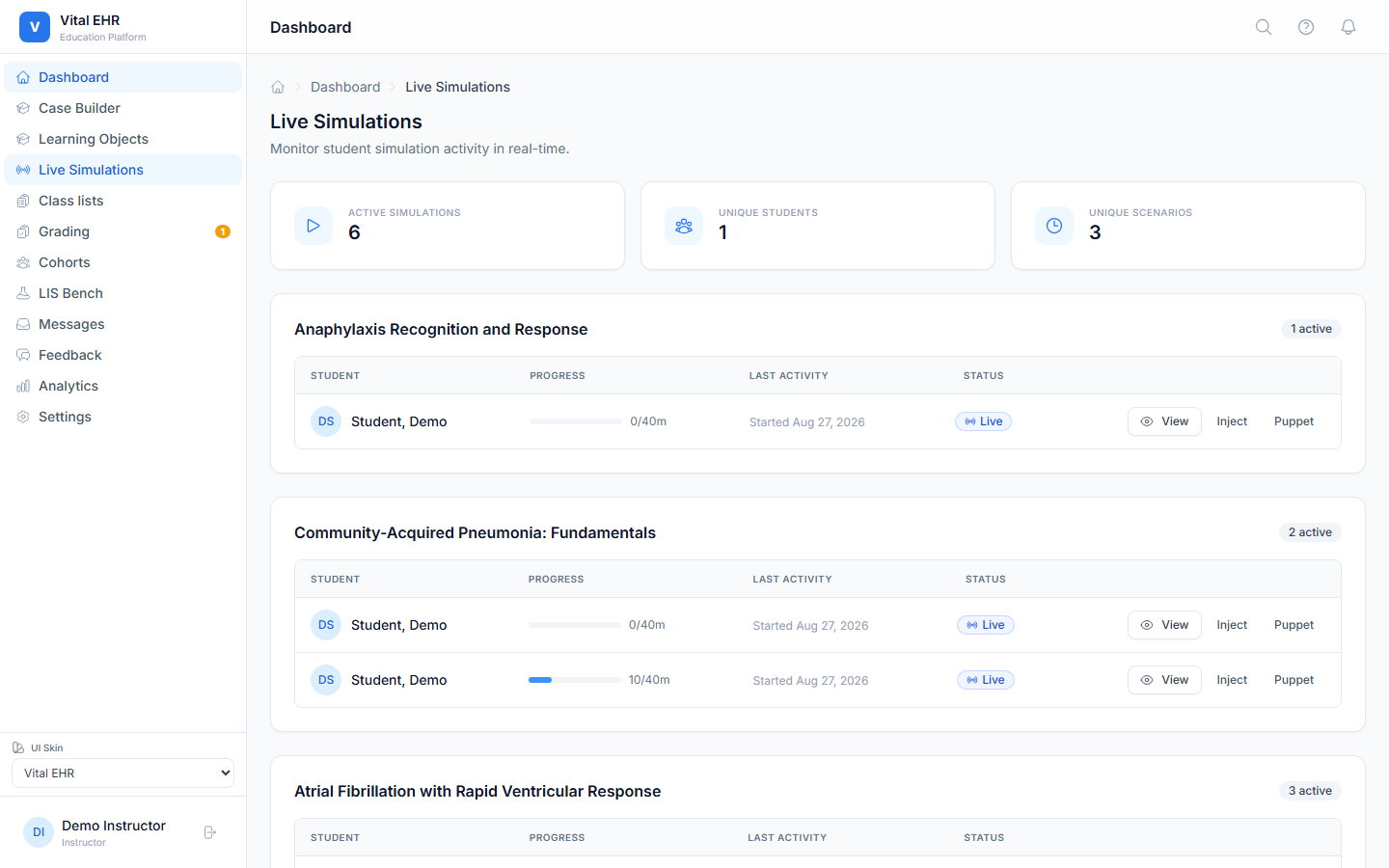Click Puppet for the Anaphylaxis student
The image size is (1389, 868).
click(1294, 421)
